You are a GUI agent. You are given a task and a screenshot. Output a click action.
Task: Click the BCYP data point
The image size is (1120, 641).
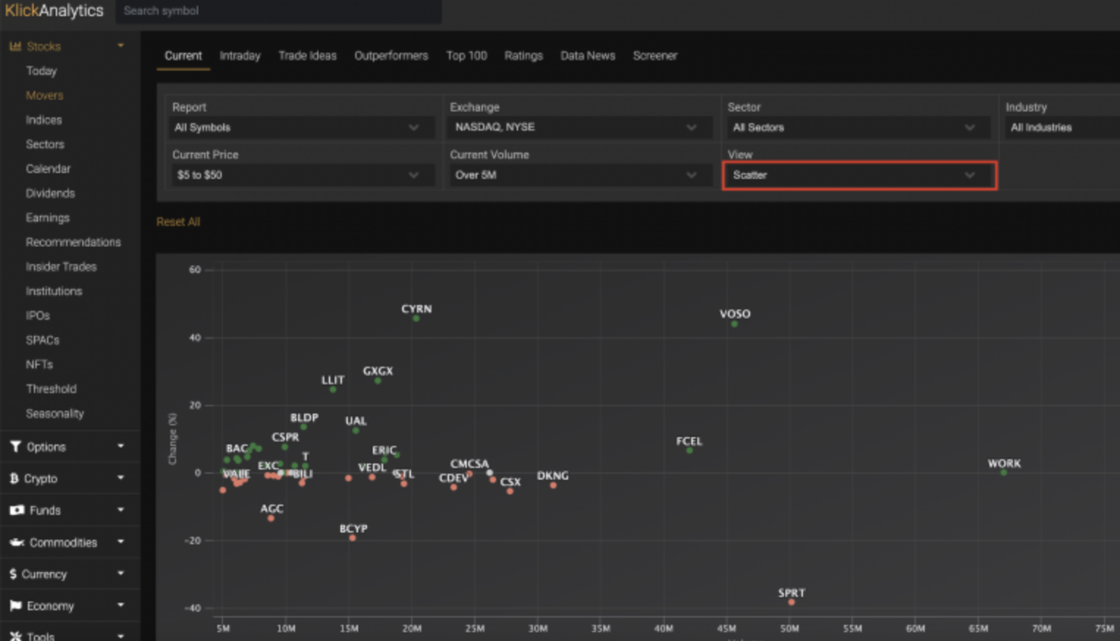[x=352, y=538]
